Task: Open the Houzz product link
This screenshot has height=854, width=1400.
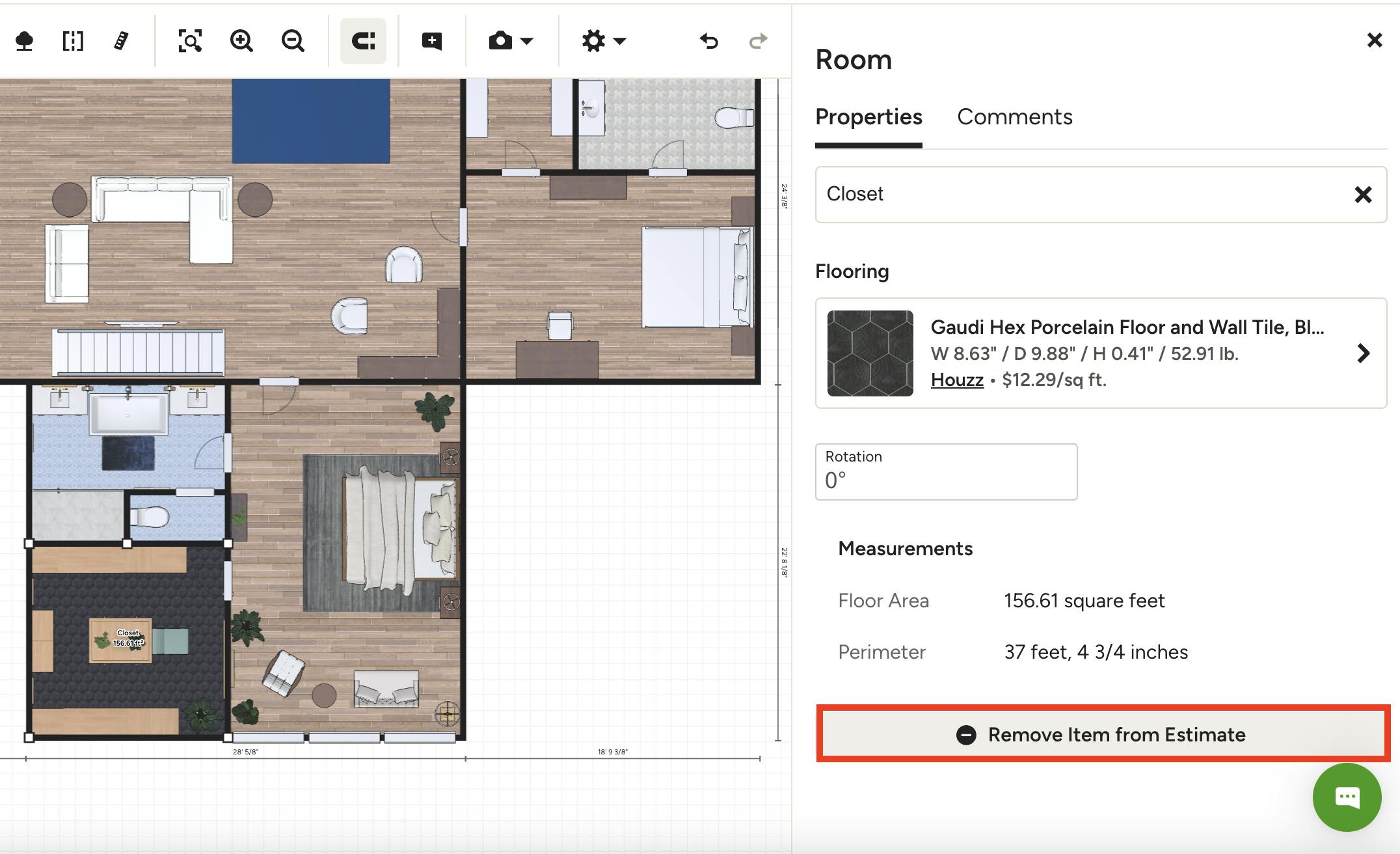Action: [956, 379]
